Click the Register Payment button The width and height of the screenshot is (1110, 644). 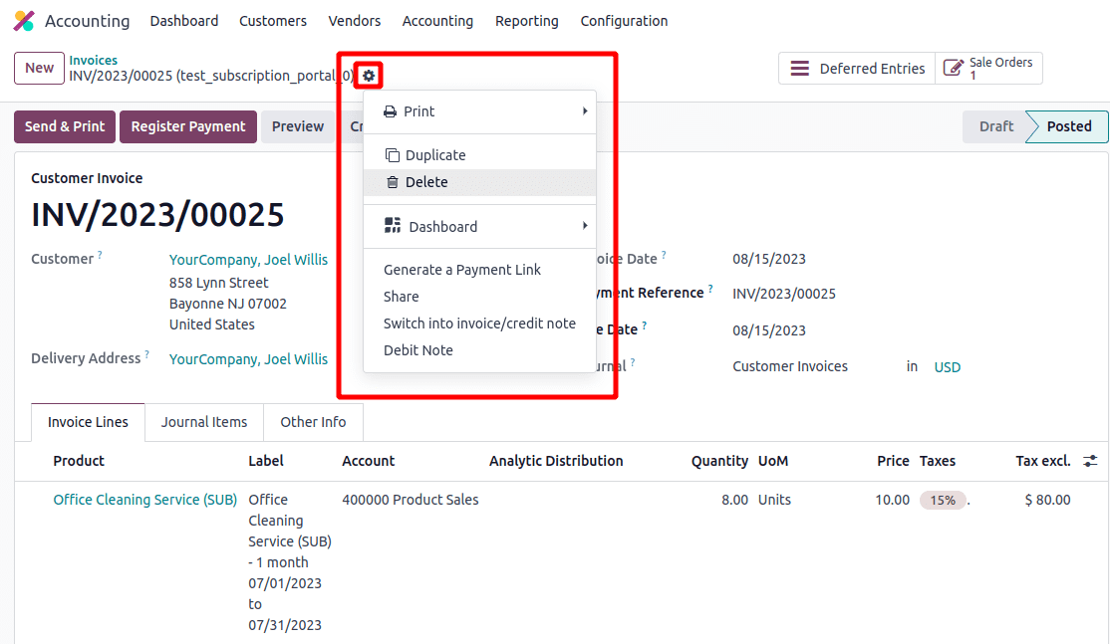(188, 127)
